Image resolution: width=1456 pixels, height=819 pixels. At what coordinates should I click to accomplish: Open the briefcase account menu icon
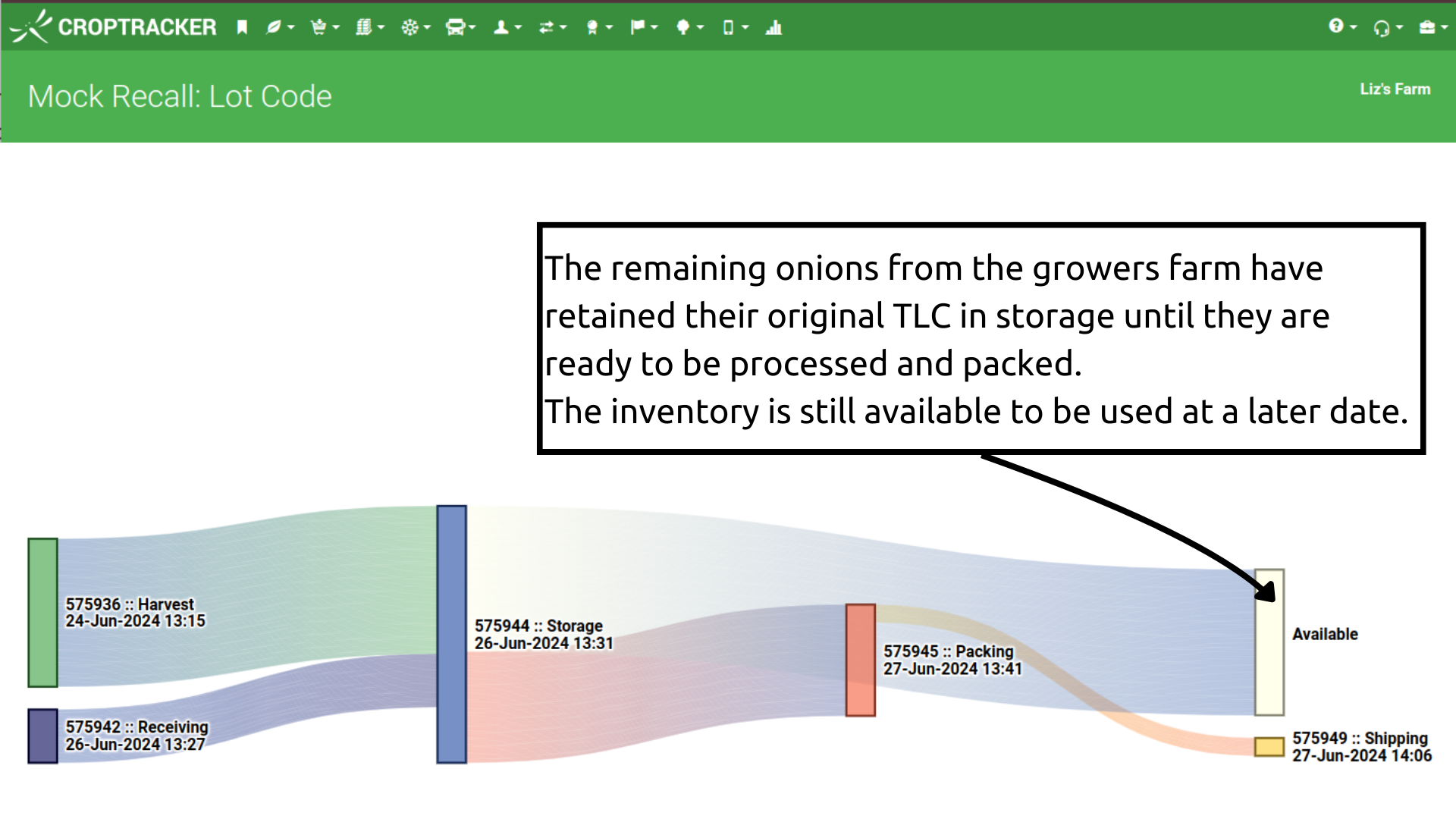pyautogui.click(x=1427, y=28)
